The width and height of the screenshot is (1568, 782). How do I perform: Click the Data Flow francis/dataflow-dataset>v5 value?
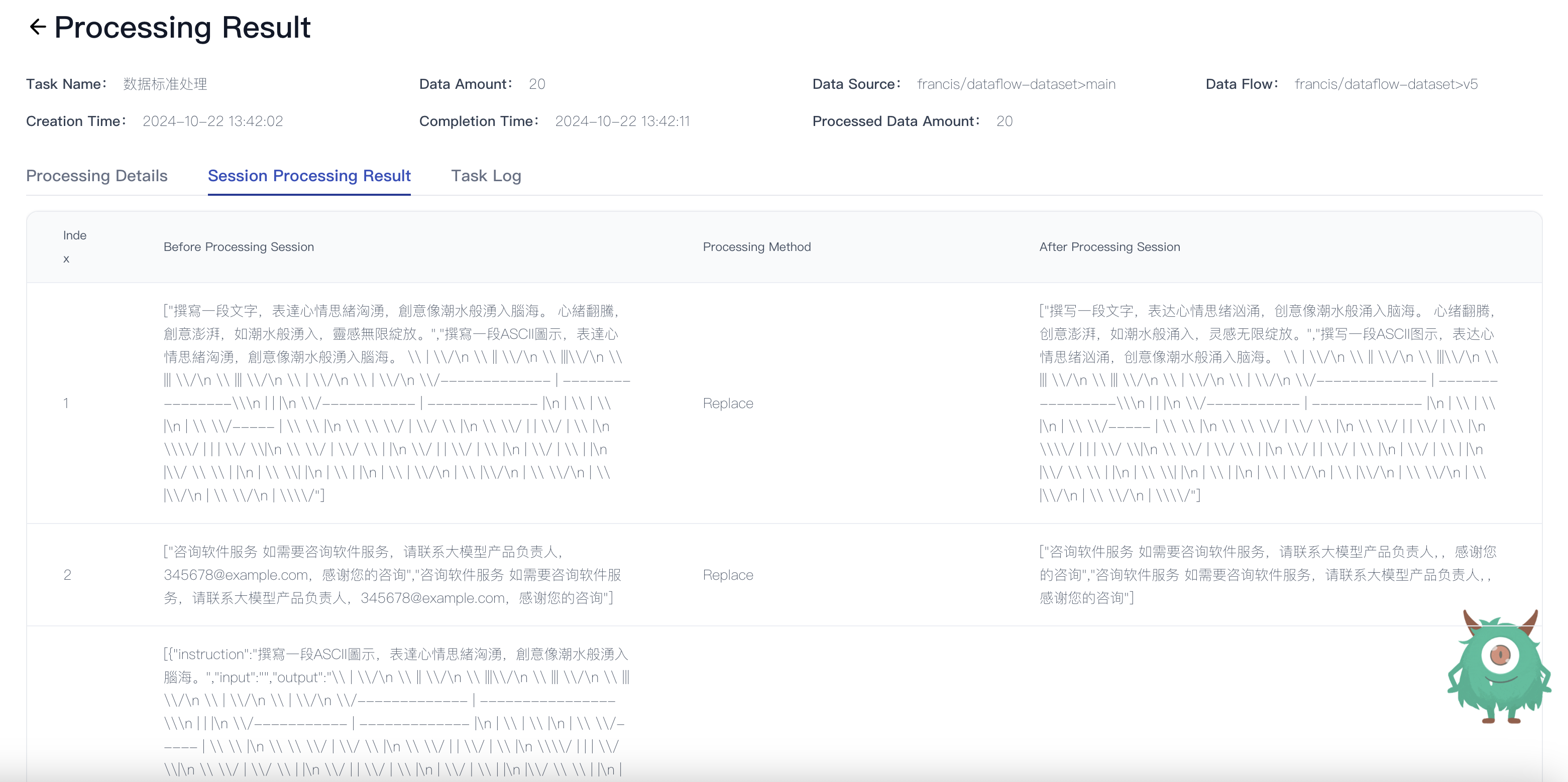[1385, 84]
